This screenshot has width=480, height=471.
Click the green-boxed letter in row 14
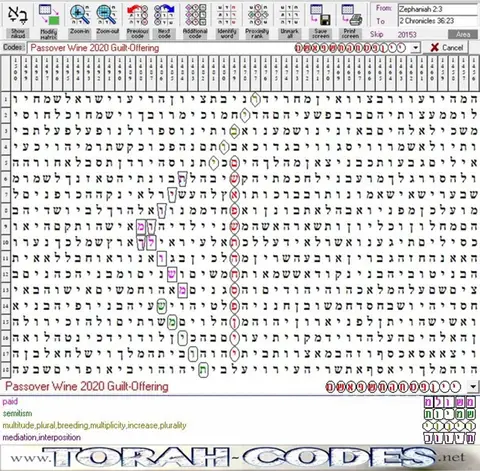click(161, 306)
